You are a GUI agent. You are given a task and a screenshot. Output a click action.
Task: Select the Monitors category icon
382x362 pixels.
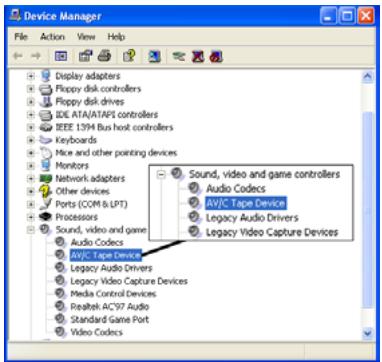point(45,166)
